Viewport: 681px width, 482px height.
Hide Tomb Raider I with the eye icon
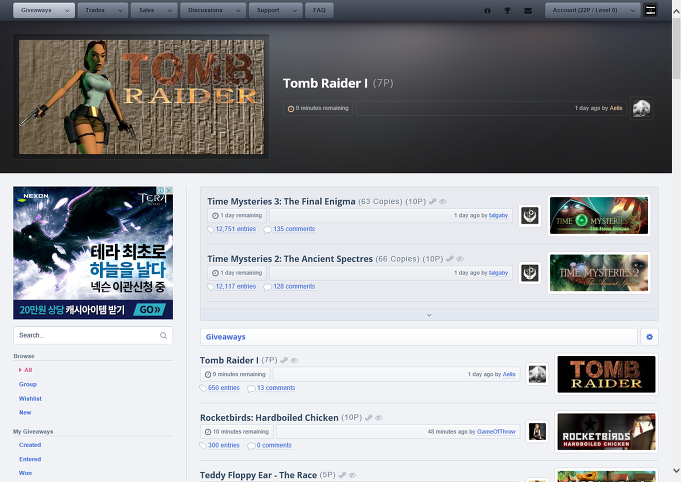294,360
